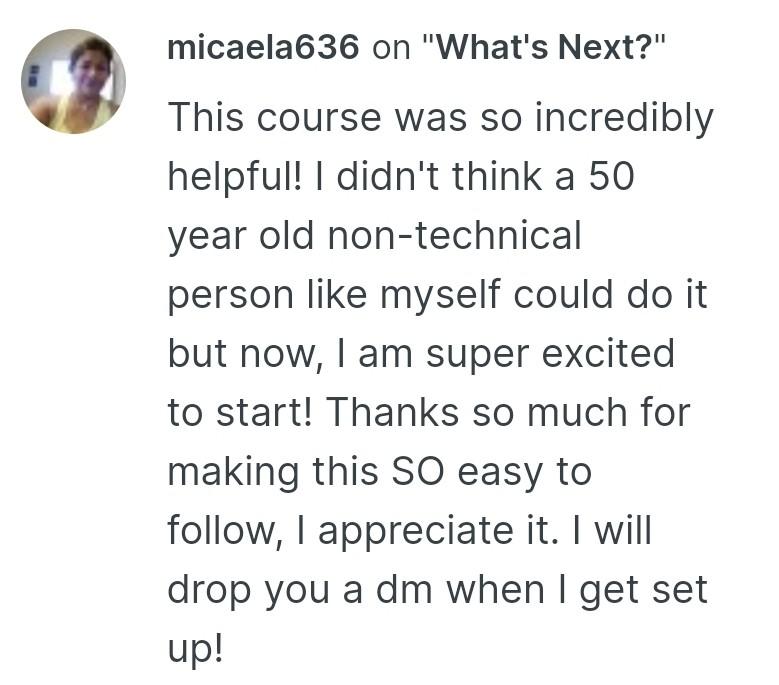Open the "What's Next?" lesson link
779x685 pixels.
[543, 48]
